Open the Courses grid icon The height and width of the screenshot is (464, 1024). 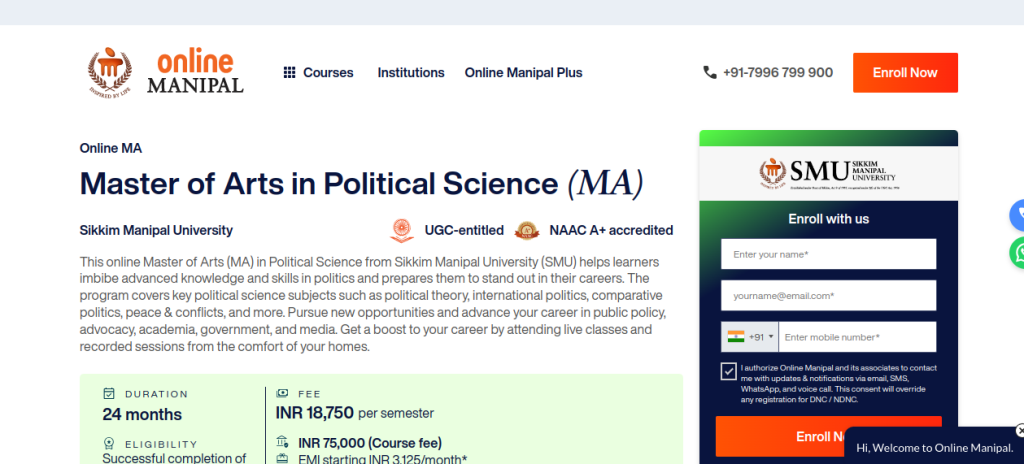tap(289, 73)
